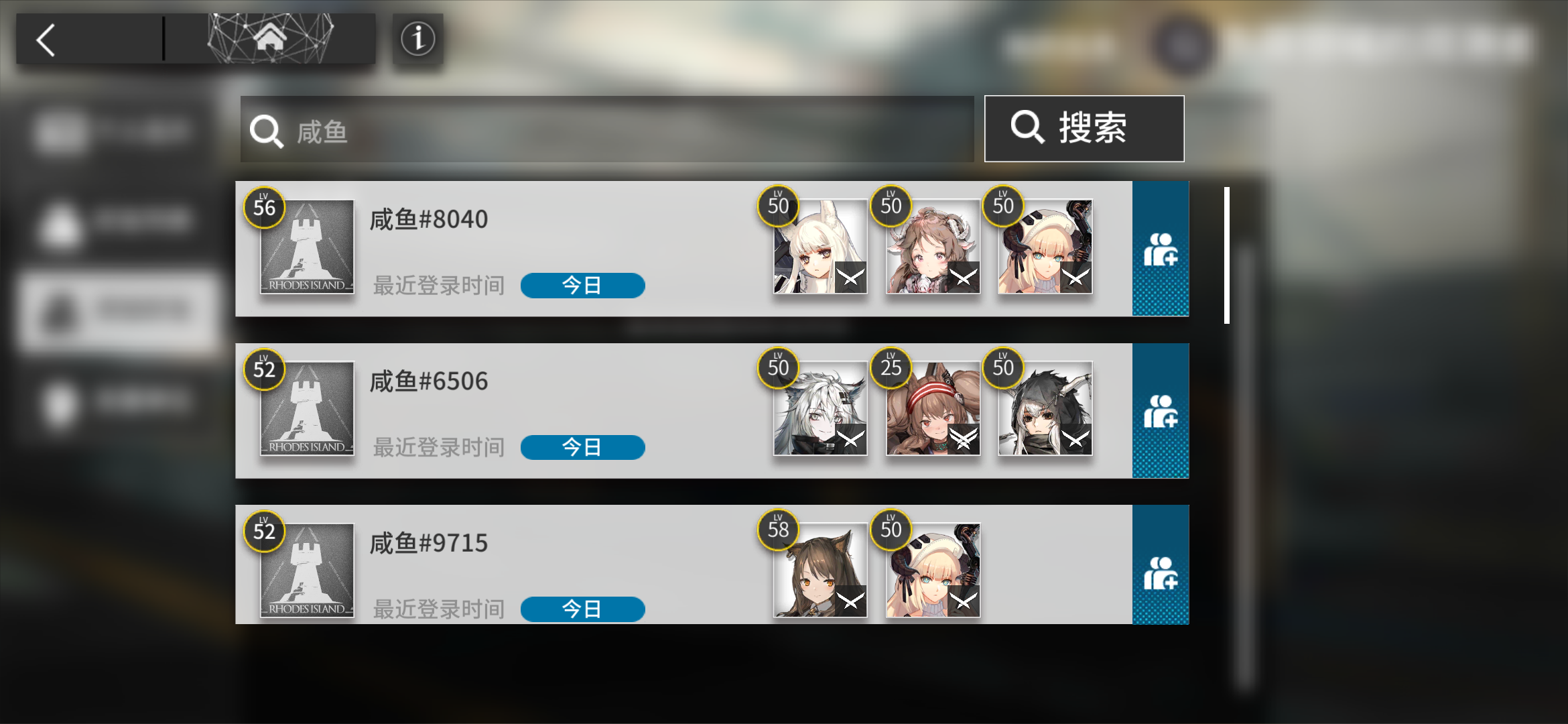This screenshot has width=1568, height=724.
Task: Click the 搜索 search button
Action: tap(1084, 128)
